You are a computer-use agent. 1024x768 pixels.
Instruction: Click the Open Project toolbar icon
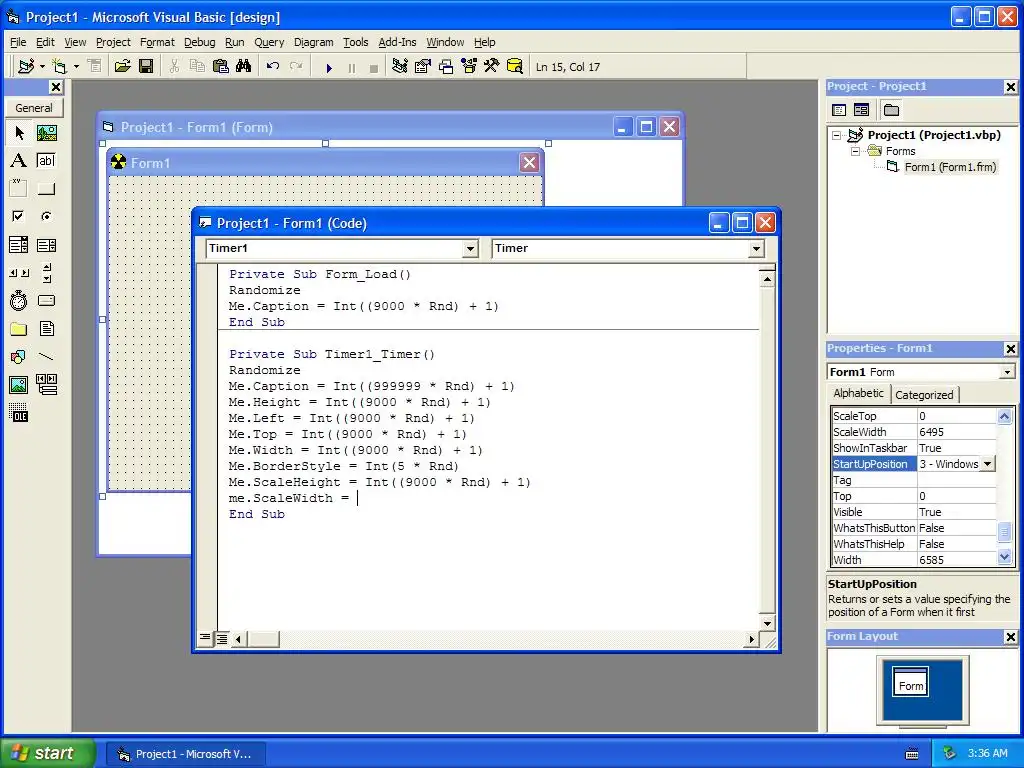(122, 67)
